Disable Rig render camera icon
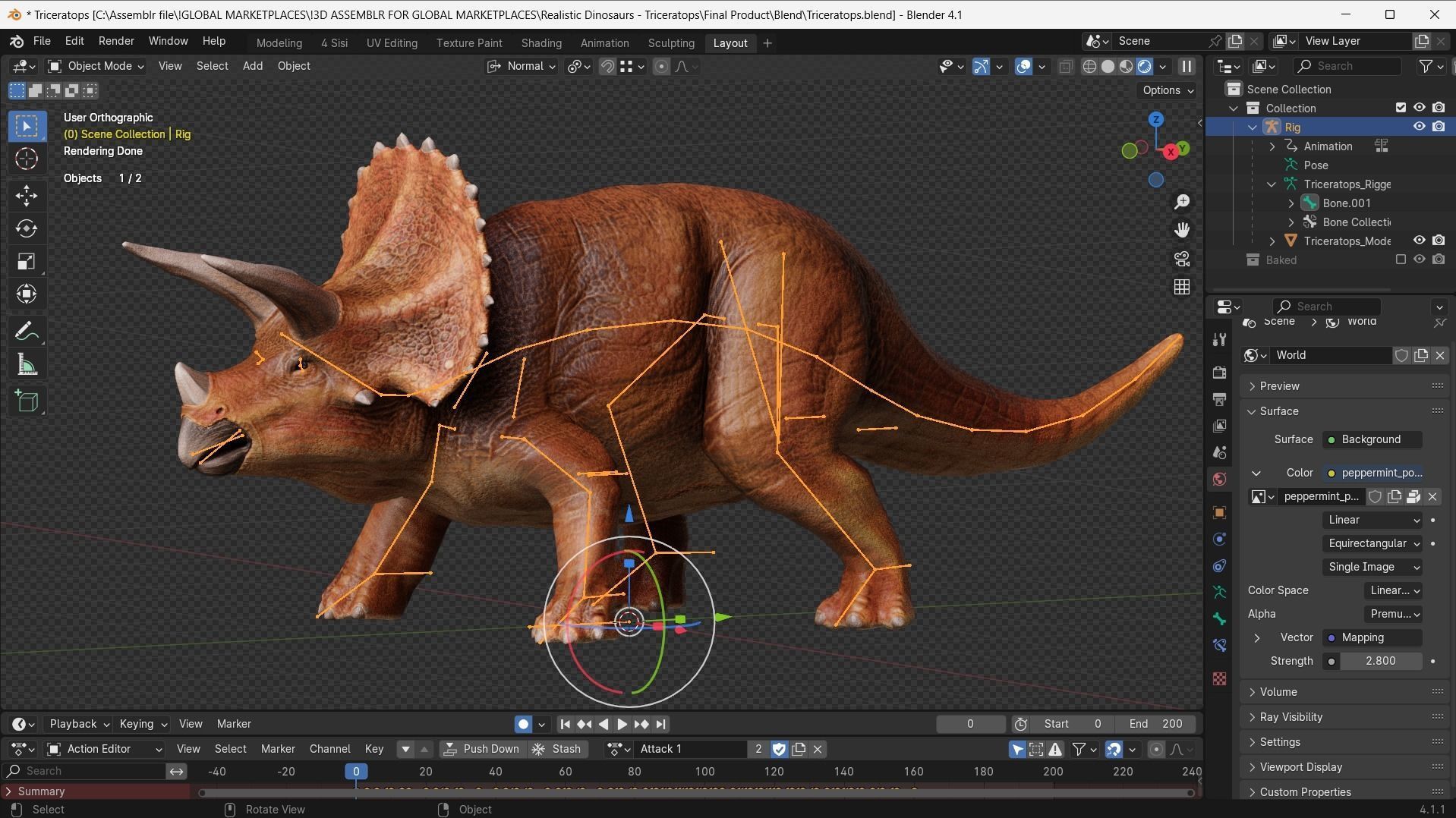Viewport: 1456px width, 818px height. tap(1439, 127)
